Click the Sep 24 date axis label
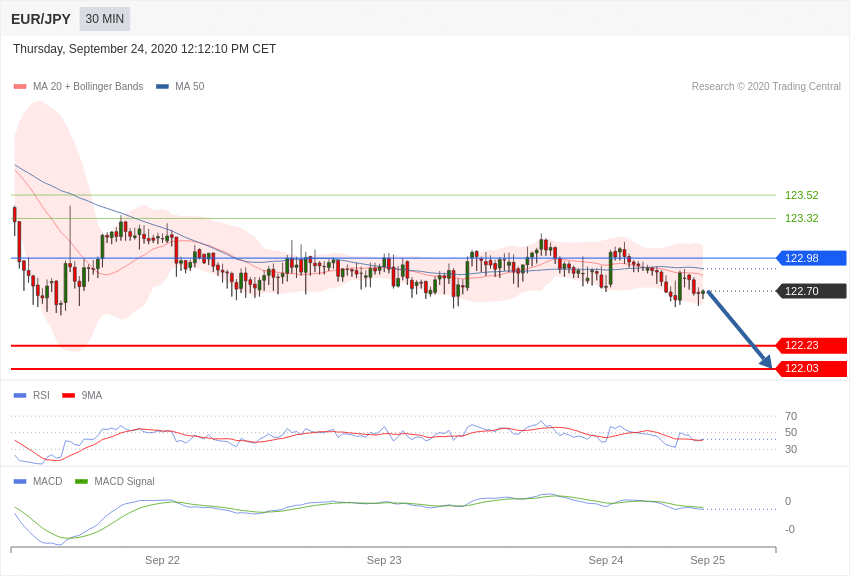Viewport: 850px width, 576px height. (x=606, y=560)
